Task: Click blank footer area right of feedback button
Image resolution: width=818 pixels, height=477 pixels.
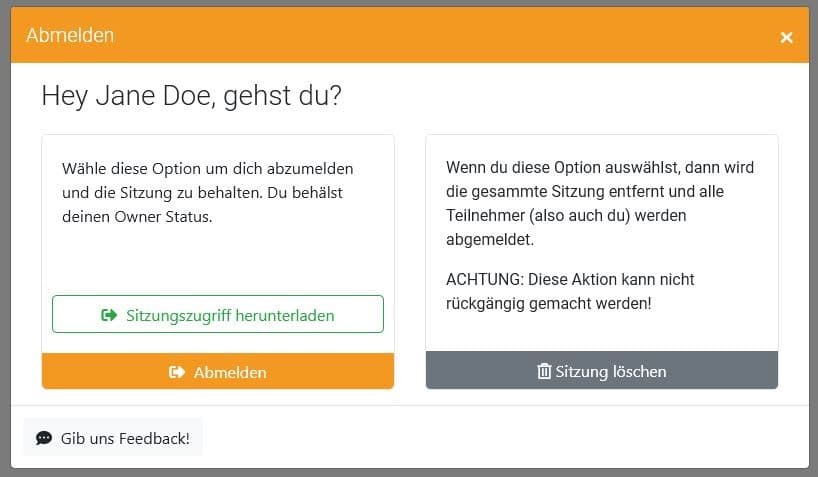Action: click(x=500, y=438)
